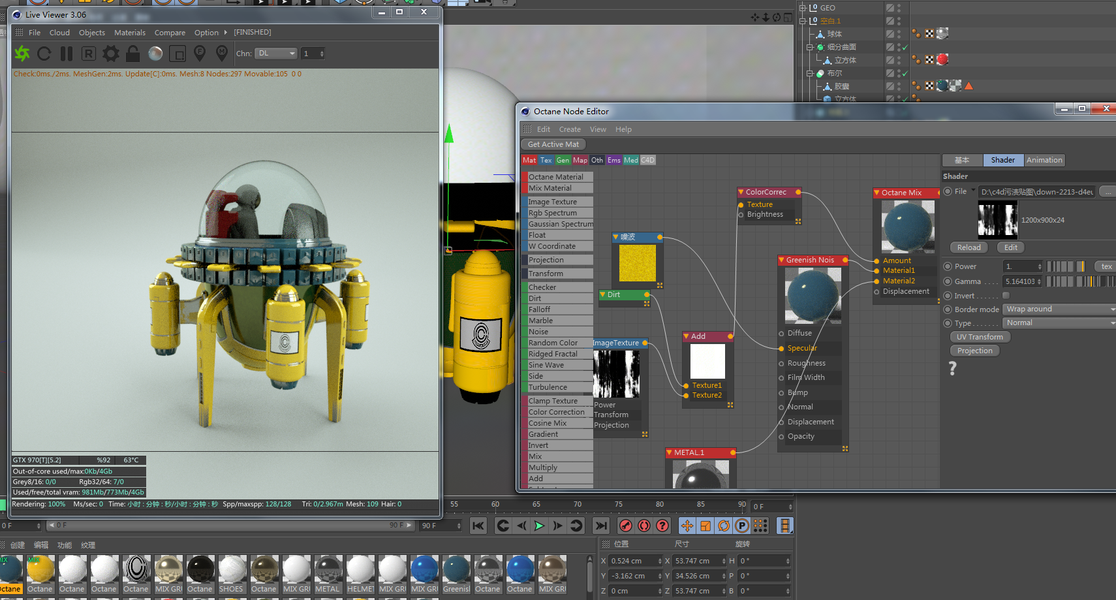Switch to the Animation tab
Image resolution: width=1116 pixels, height=600 pixels.
pos(1044,160)
